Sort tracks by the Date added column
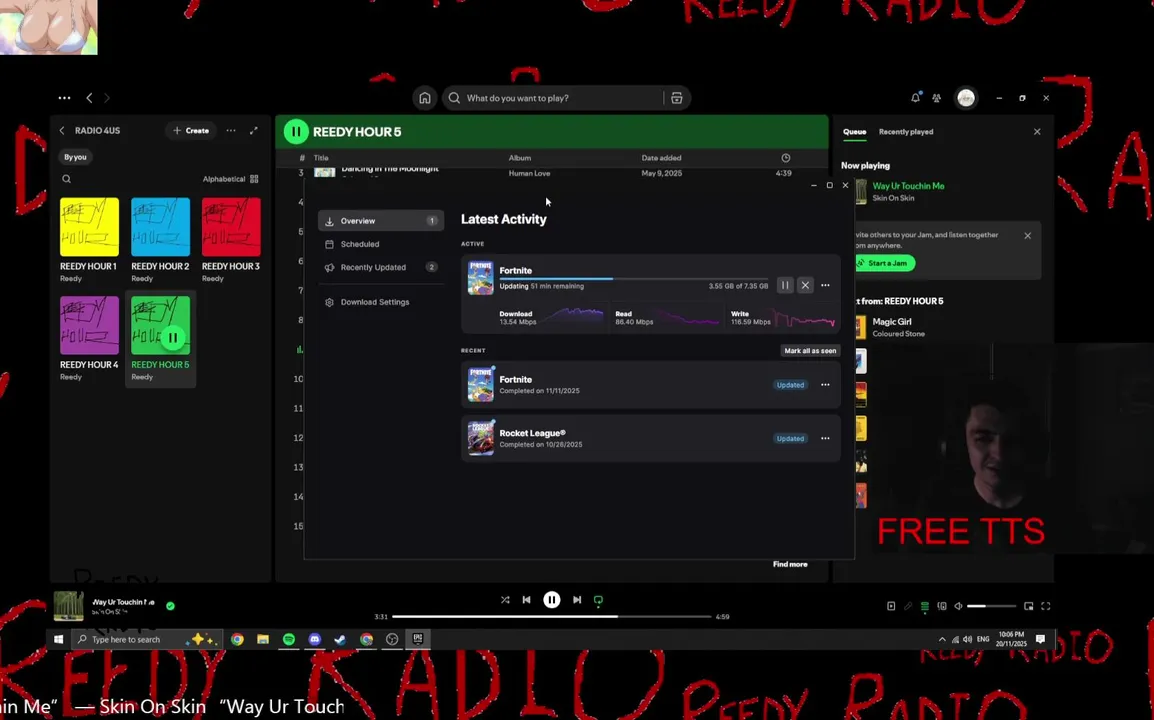This screenshot has width=1154, height=720. (661, 158)
